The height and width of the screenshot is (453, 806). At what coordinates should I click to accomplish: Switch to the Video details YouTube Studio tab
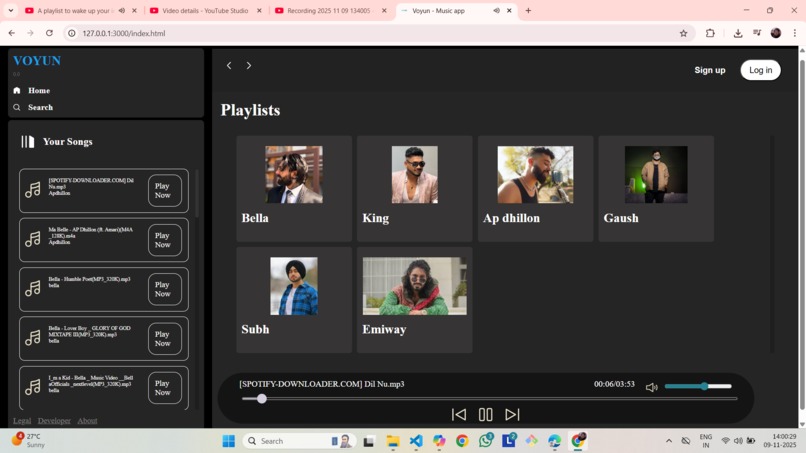tap(205, 10)
